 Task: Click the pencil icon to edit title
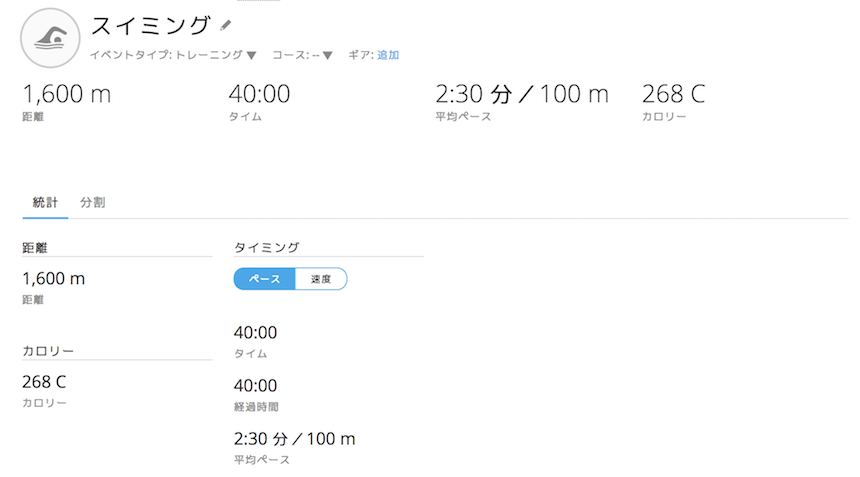[226, 25]
